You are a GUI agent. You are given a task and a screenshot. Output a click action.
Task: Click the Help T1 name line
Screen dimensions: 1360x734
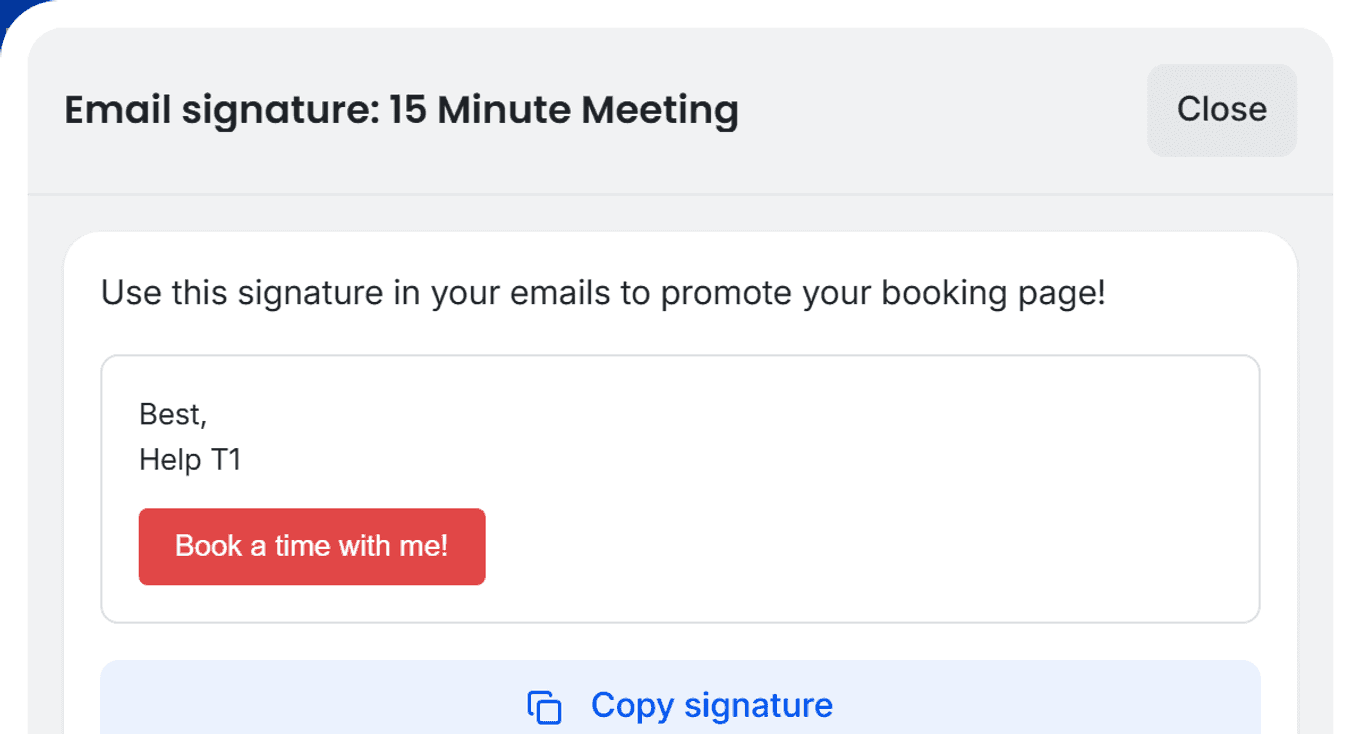click(190, 459)
